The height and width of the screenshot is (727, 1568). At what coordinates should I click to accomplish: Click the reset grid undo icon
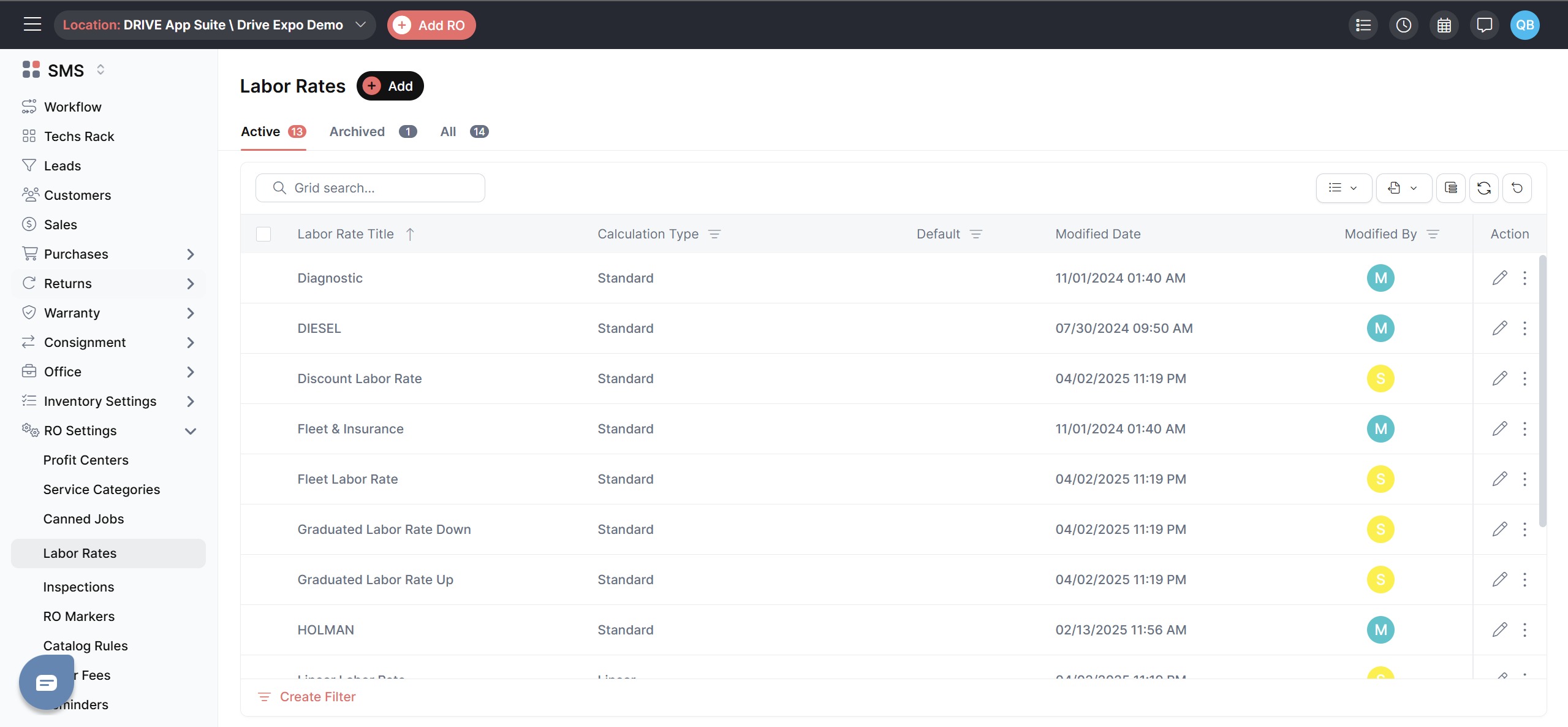click(1517, 188)
